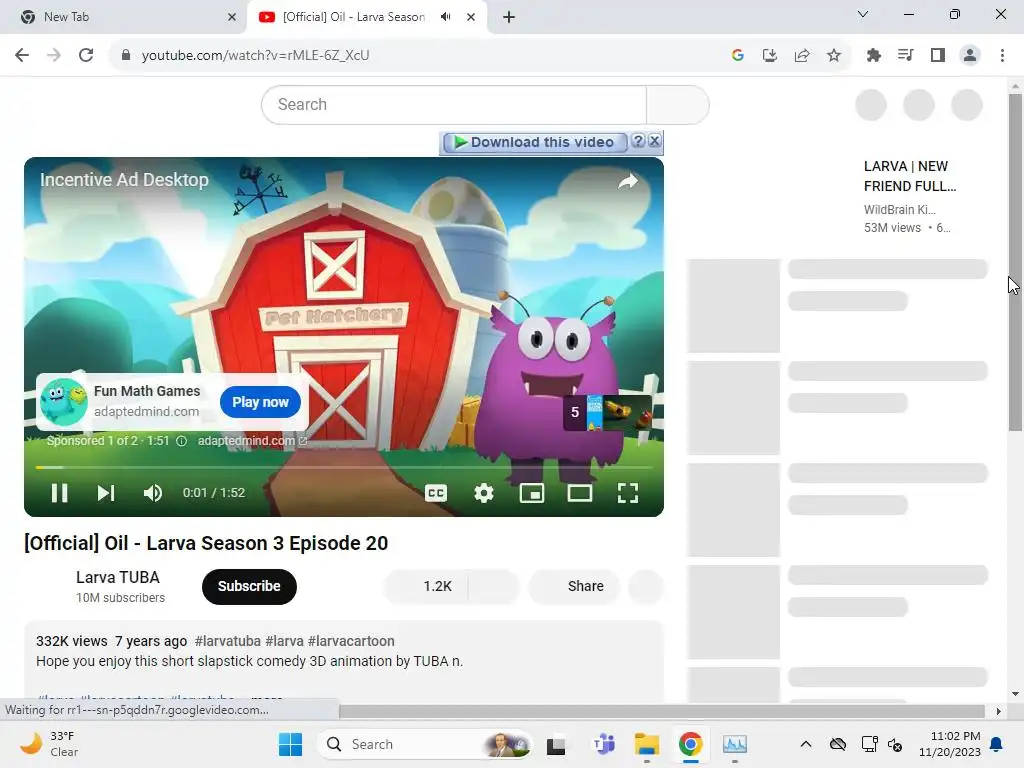Click the horizontal scrollbar right arrow
Image resolution: width=1024 pixels, height=768 pixels.
tap(999, 711)
